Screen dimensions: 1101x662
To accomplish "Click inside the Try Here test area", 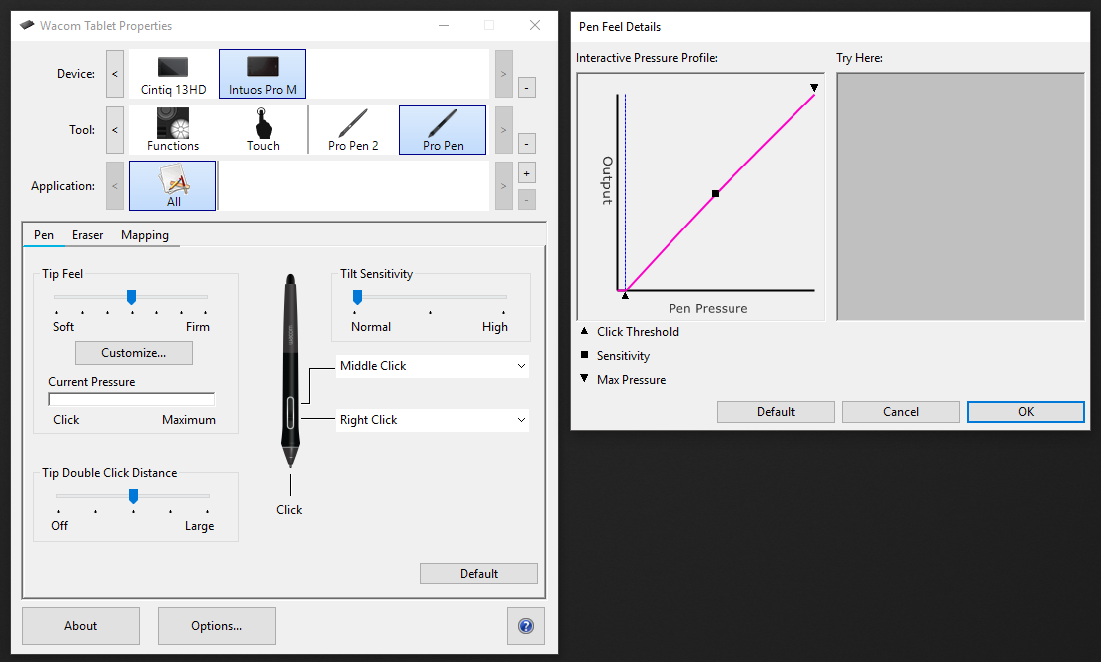I will pyautogui.click(x=961, y=197).
